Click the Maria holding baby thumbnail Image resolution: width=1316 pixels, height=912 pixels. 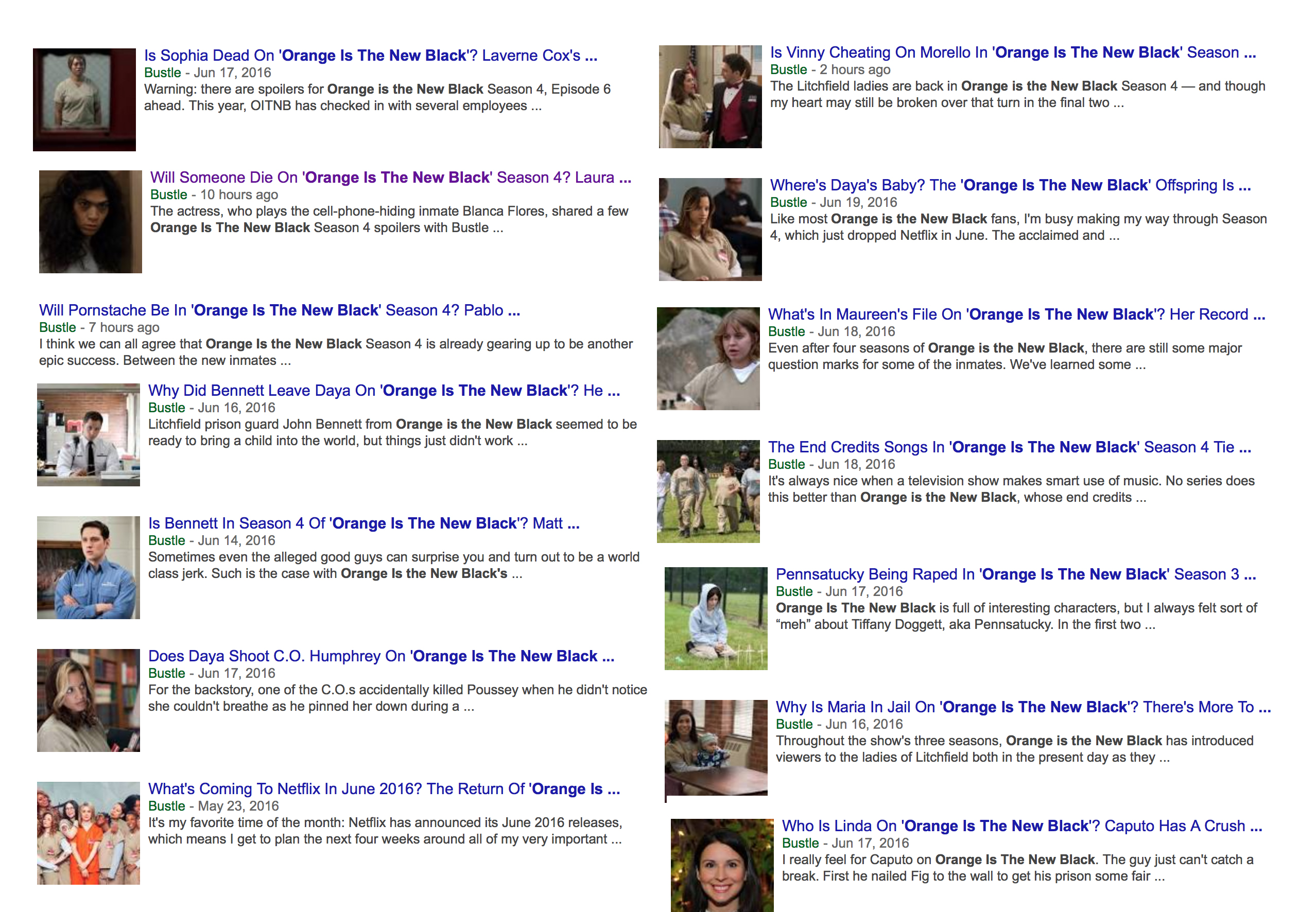[x=716, y=748]
